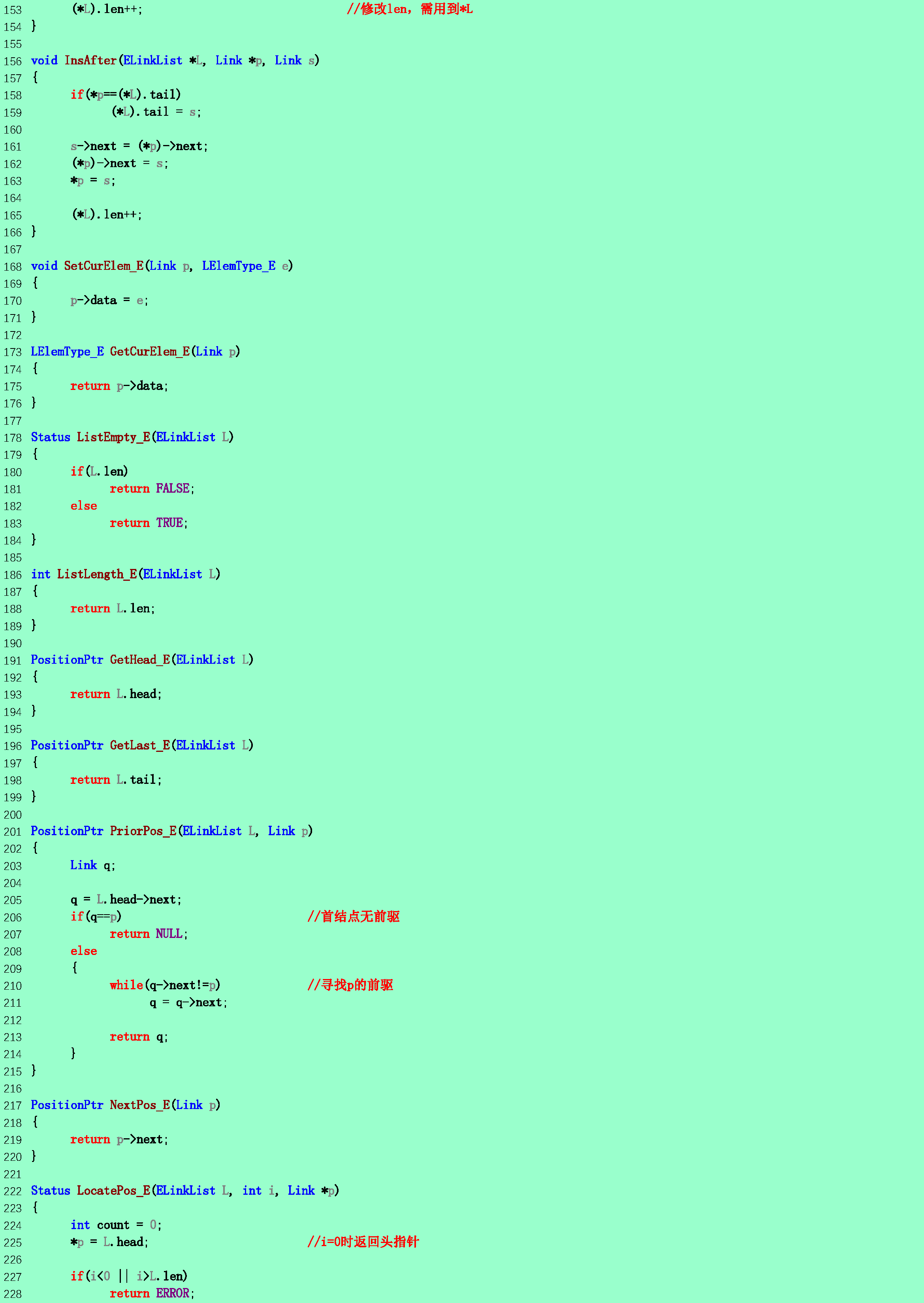Click 'else' keyword on line 182

(84, 506)
